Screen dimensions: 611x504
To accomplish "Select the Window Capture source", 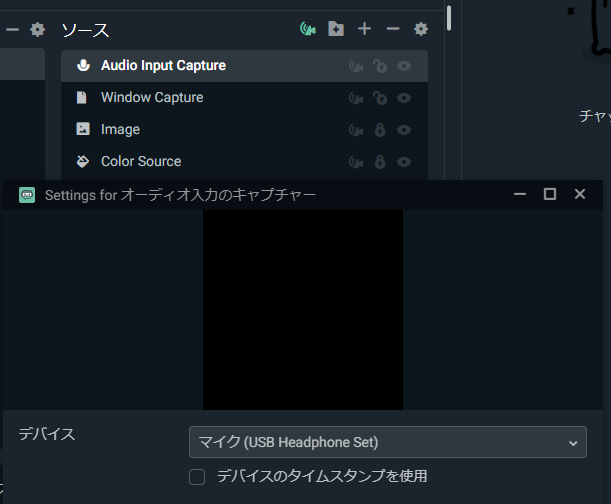I will coord(152,98).
